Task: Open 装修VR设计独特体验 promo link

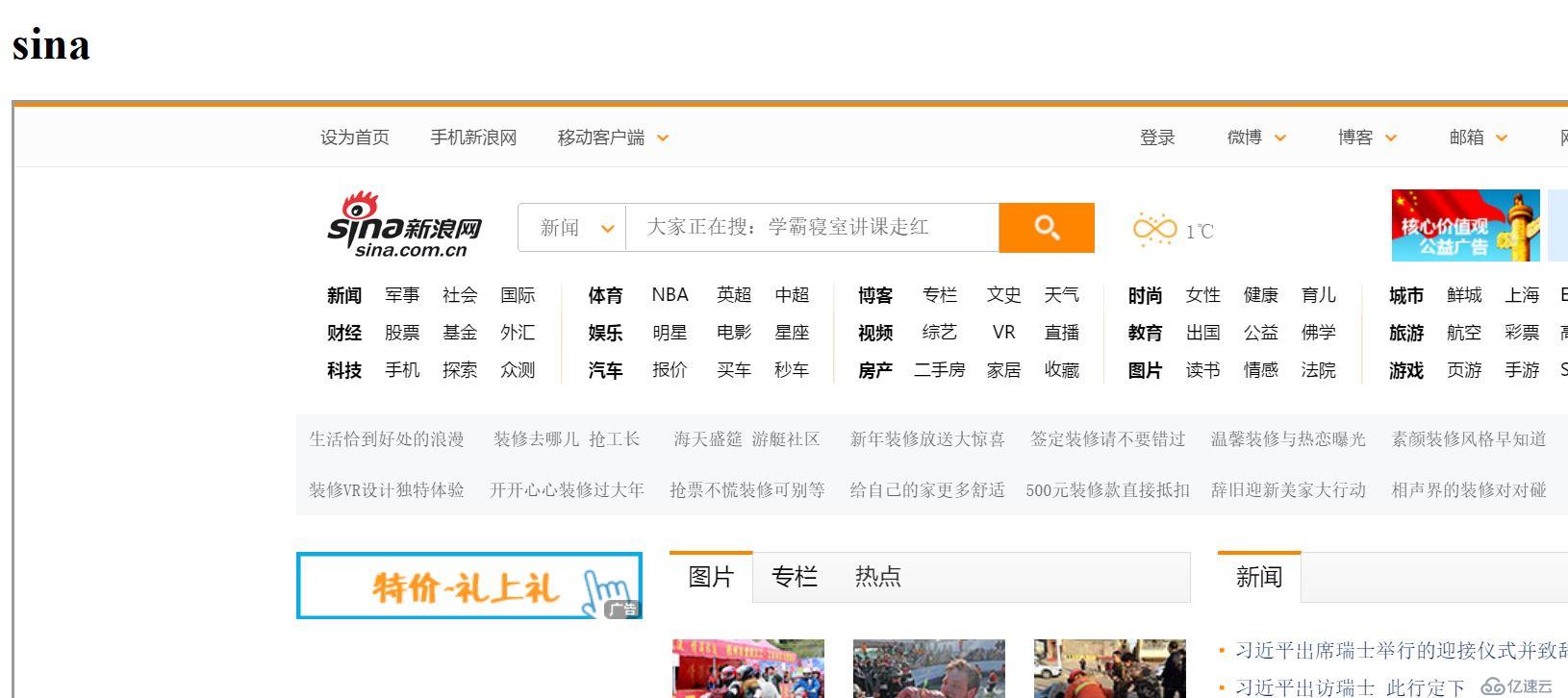Action: [x=387, y=490]
